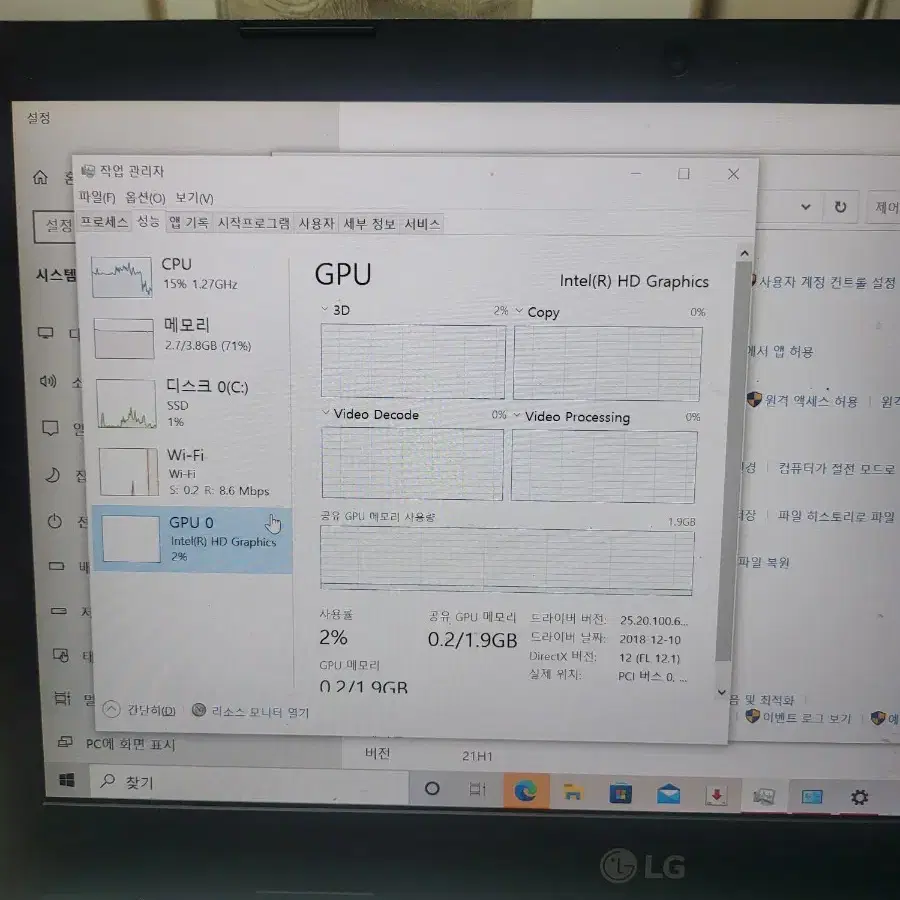
Task: Open the 파일(F) menu
Action: click(x=96, y=197)
